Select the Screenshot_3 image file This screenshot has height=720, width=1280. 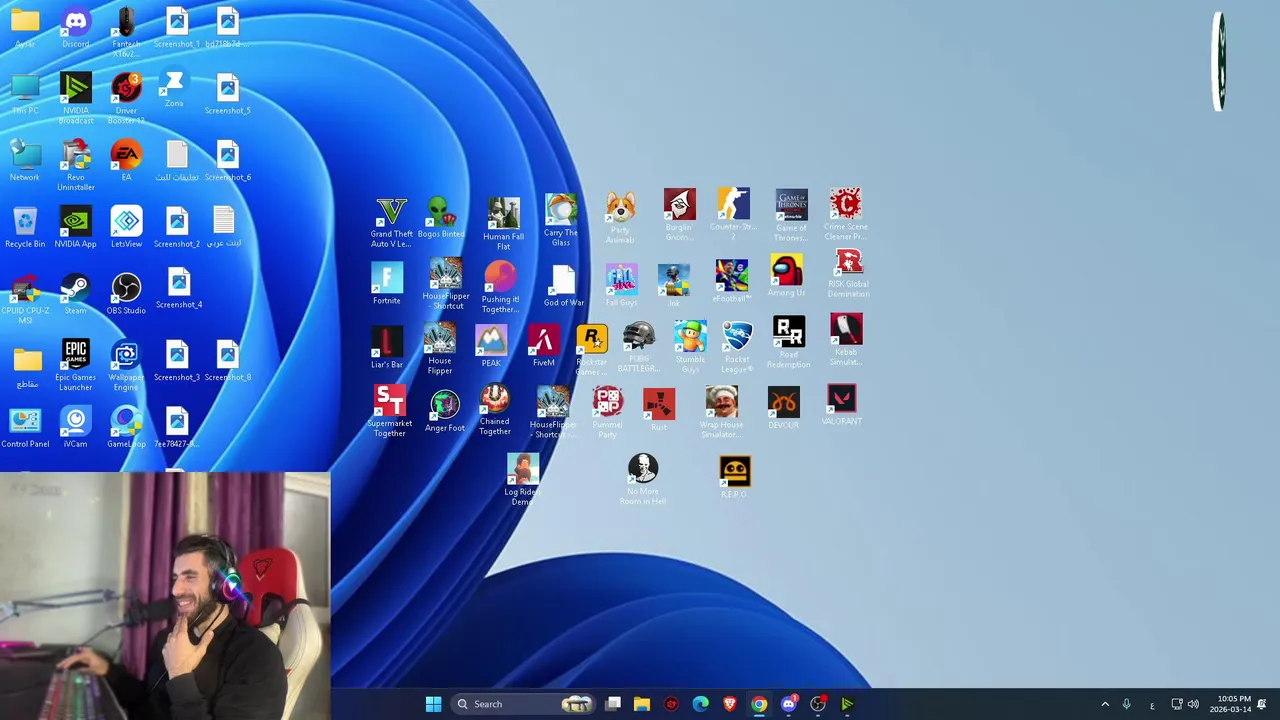pos(177,361)
